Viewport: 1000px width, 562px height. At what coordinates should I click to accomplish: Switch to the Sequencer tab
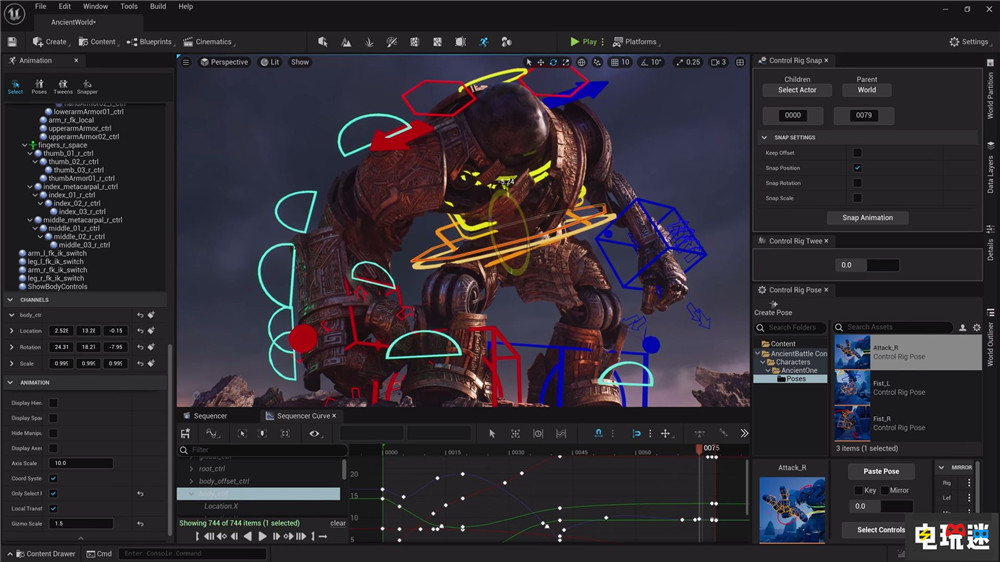210,416
